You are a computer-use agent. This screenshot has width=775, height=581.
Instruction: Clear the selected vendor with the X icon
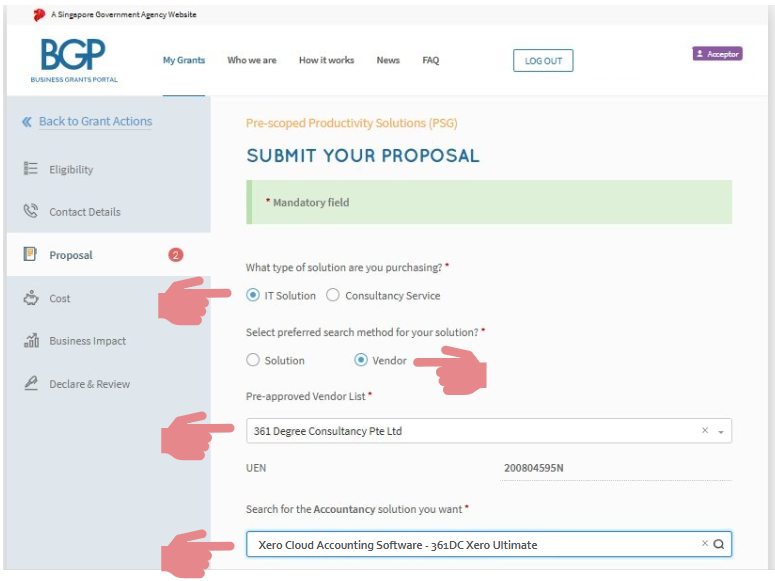pos(705,430)
